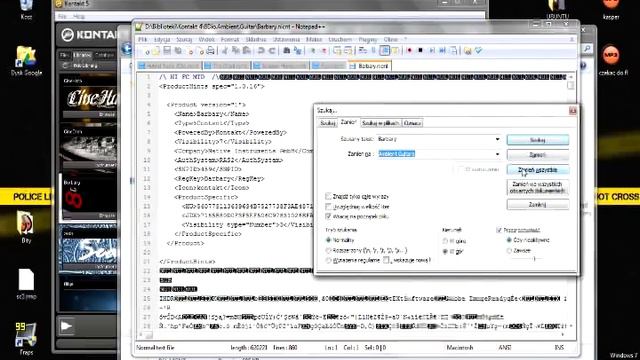Screen dimensions: 640x360
Task: Select the Normalny search mode radio
Action: [328, 240]
